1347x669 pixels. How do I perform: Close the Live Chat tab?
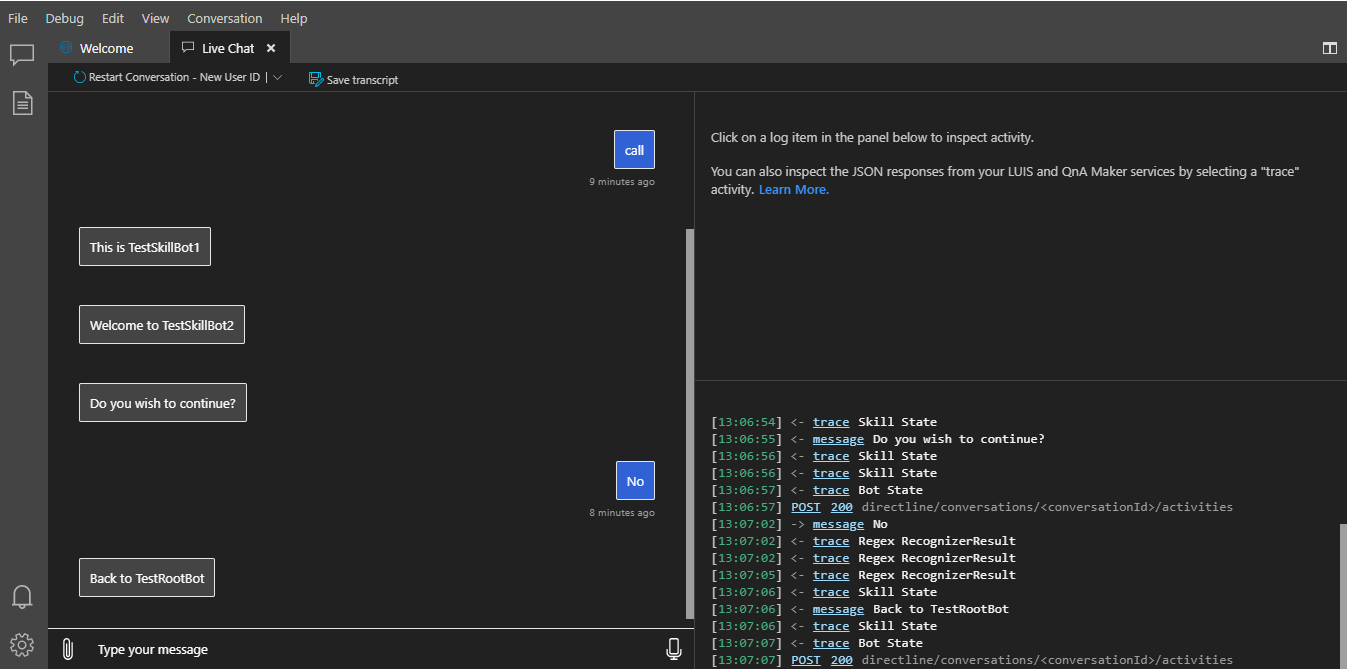tap(271, 47)
